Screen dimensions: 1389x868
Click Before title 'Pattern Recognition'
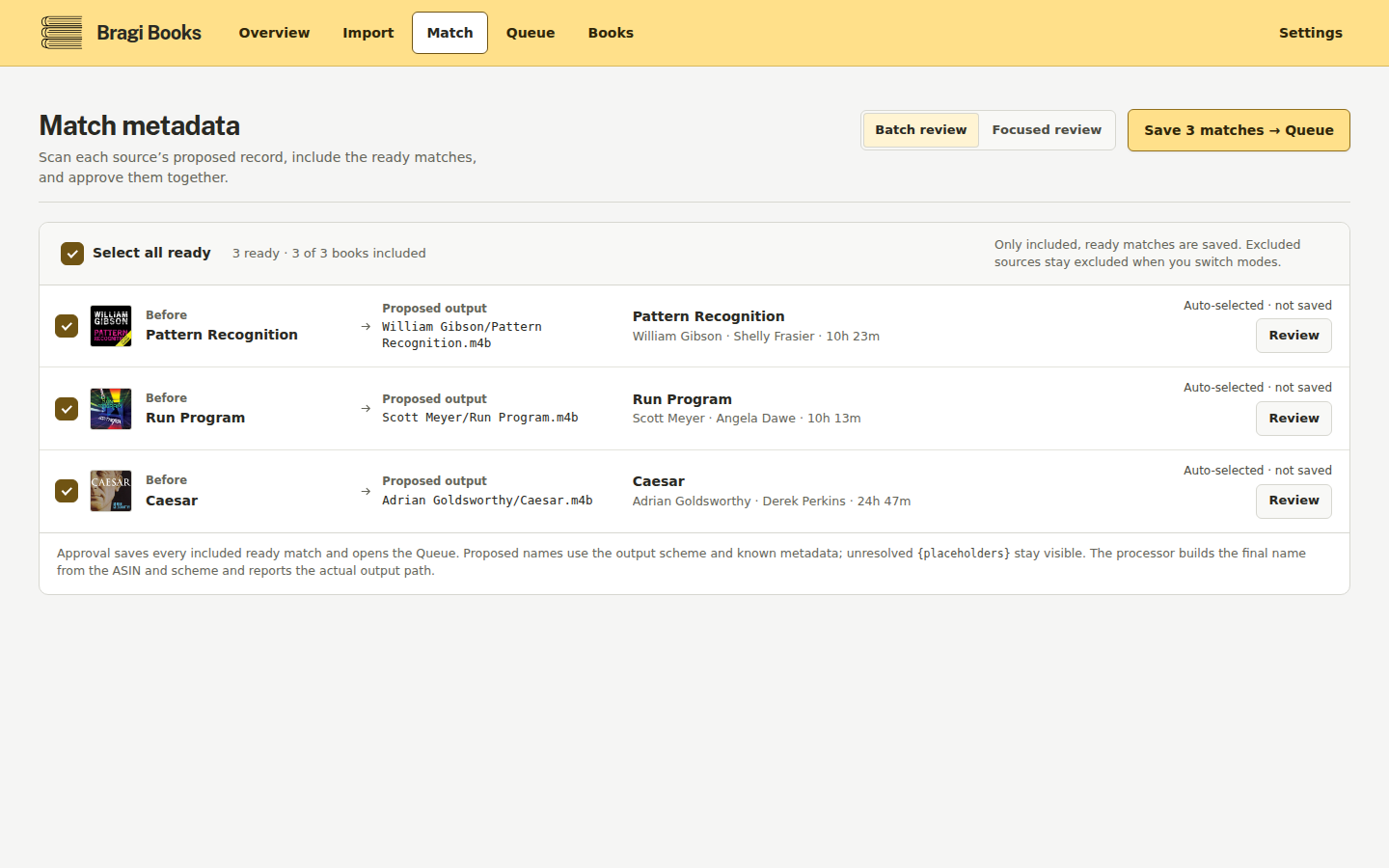tap(222, 335)
